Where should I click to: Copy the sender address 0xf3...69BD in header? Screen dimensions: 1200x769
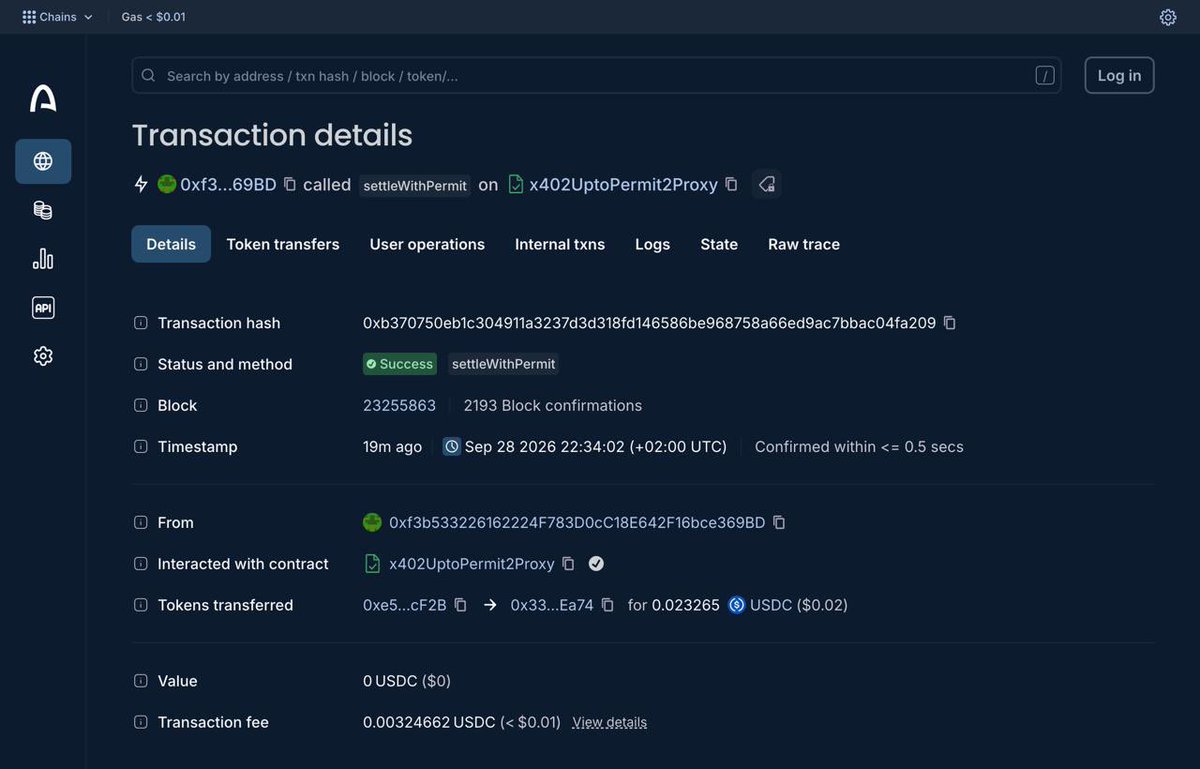[x=290, y=184]
